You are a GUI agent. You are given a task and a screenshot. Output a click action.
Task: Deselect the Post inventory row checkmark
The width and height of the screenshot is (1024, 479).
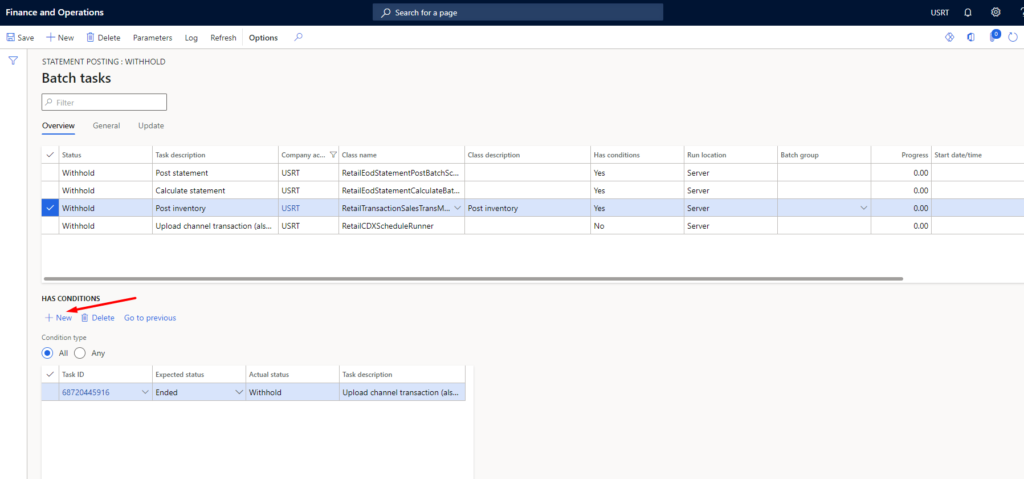[x=50, y=208]
